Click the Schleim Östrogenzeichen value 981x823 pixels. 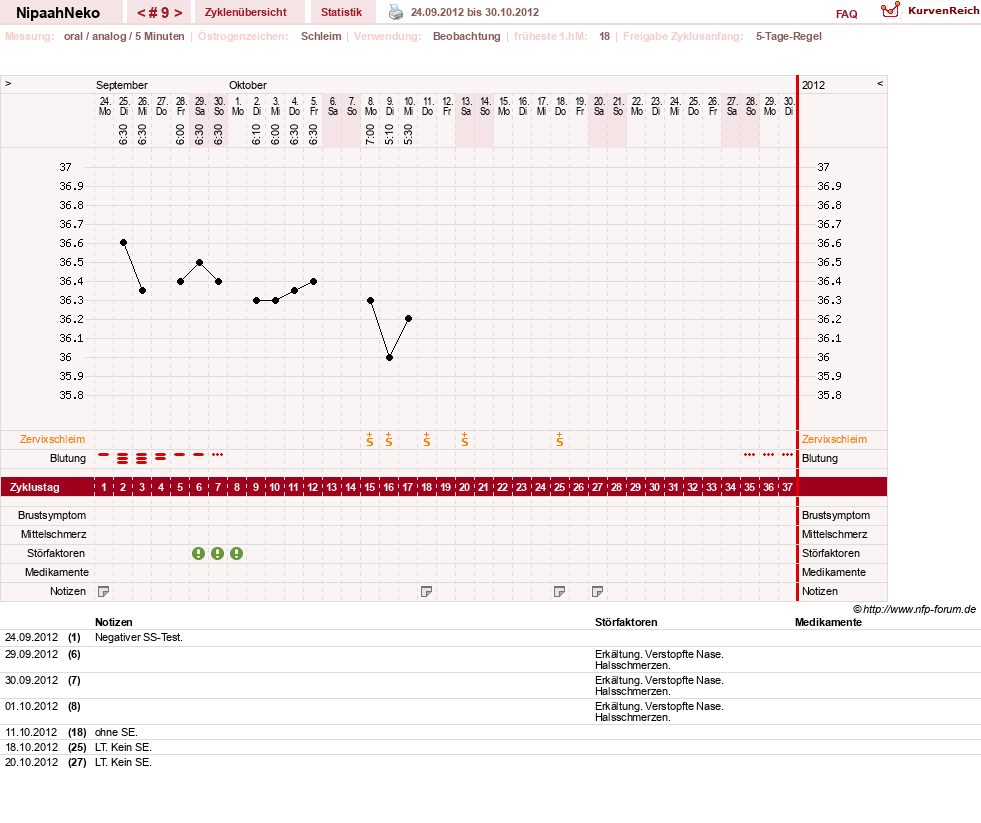pos(321,36)
